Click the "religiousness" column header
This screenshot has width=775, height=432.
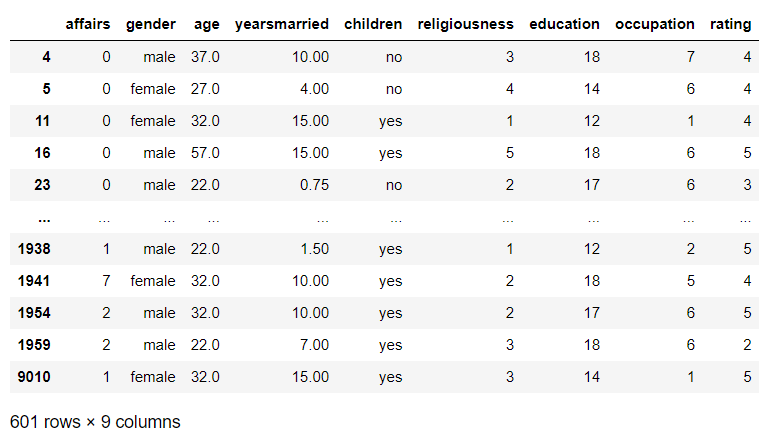pos(466,24)
